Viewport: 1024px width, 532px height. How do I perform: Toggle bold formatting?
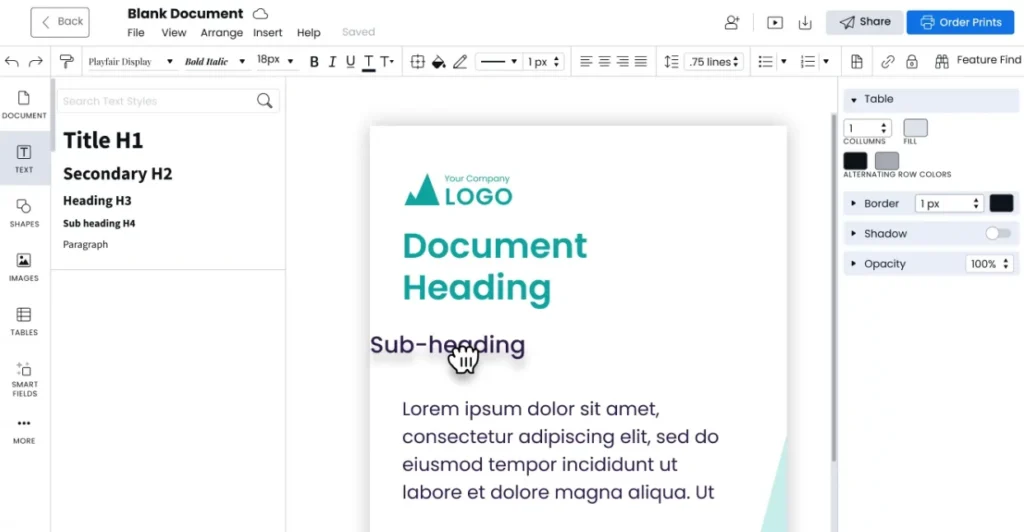(314, 61)
